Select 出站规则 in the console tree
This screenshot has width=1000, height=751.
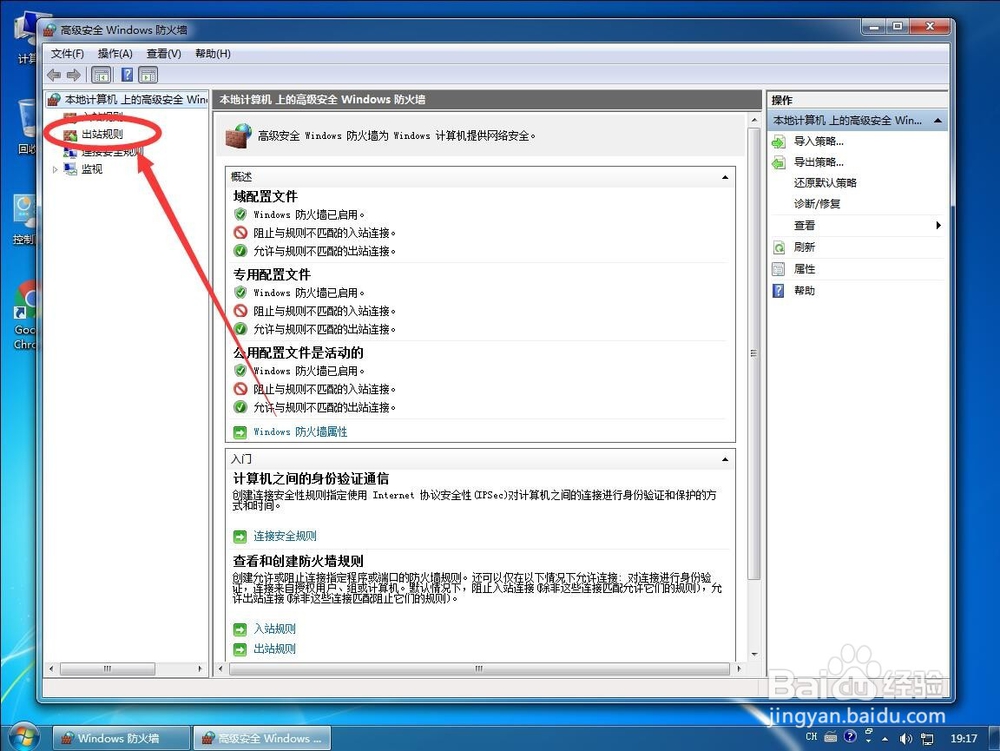pos(104,133)
